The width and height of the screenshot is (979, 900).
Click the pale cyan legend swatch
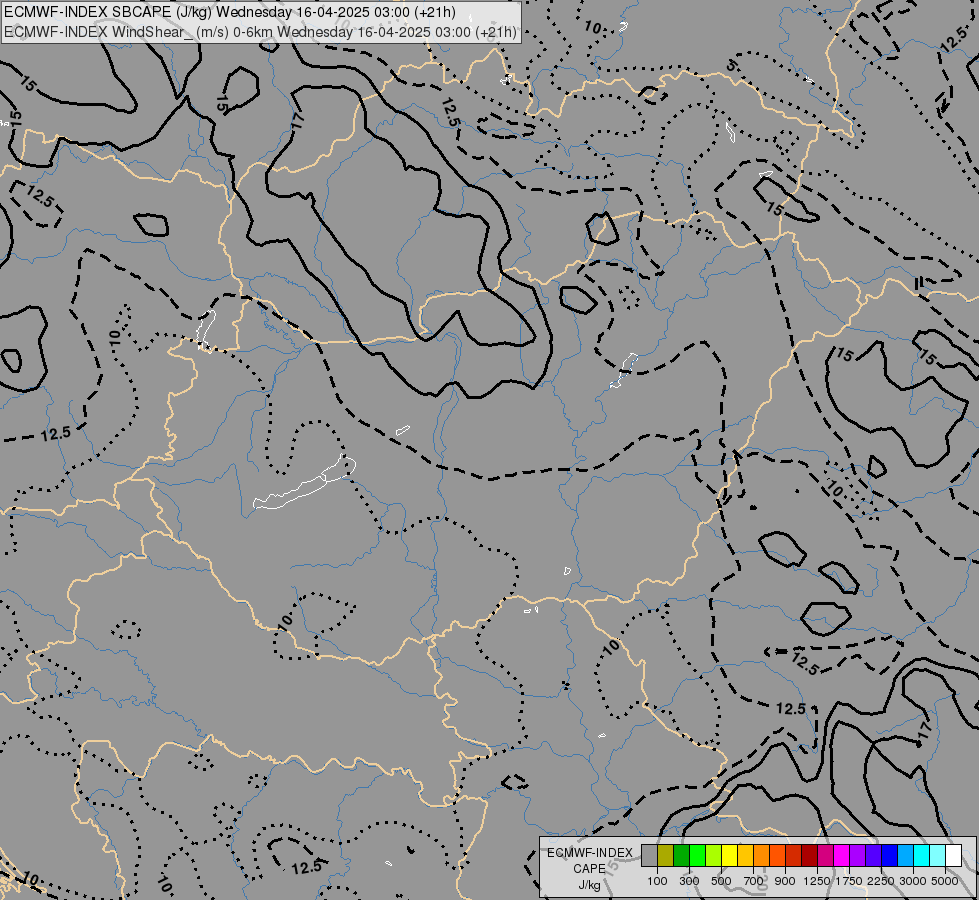pos(937,855)
